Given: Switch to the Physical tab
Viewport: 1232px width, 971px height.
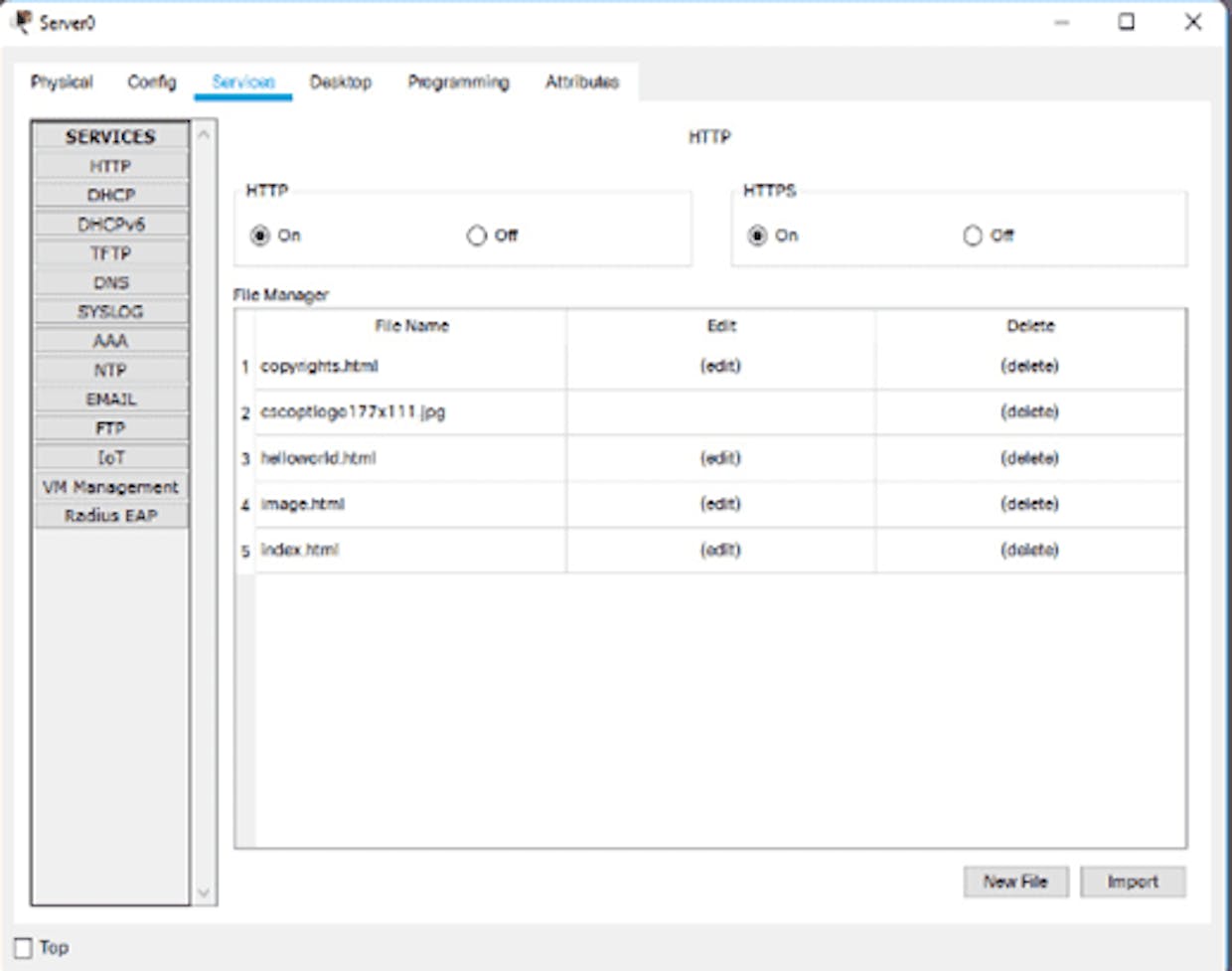Looking at the screenshot, I should click(x=62, y=82).
